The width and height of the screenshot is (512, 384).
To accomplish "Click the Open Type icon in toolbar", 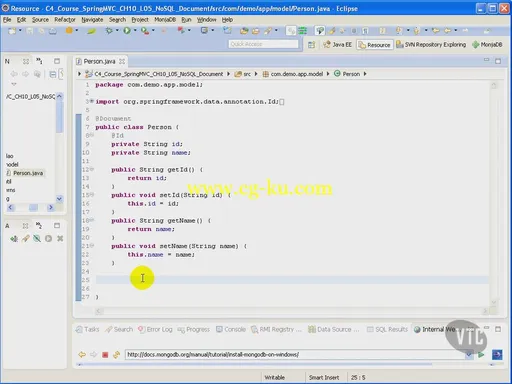I will (244, 31).
